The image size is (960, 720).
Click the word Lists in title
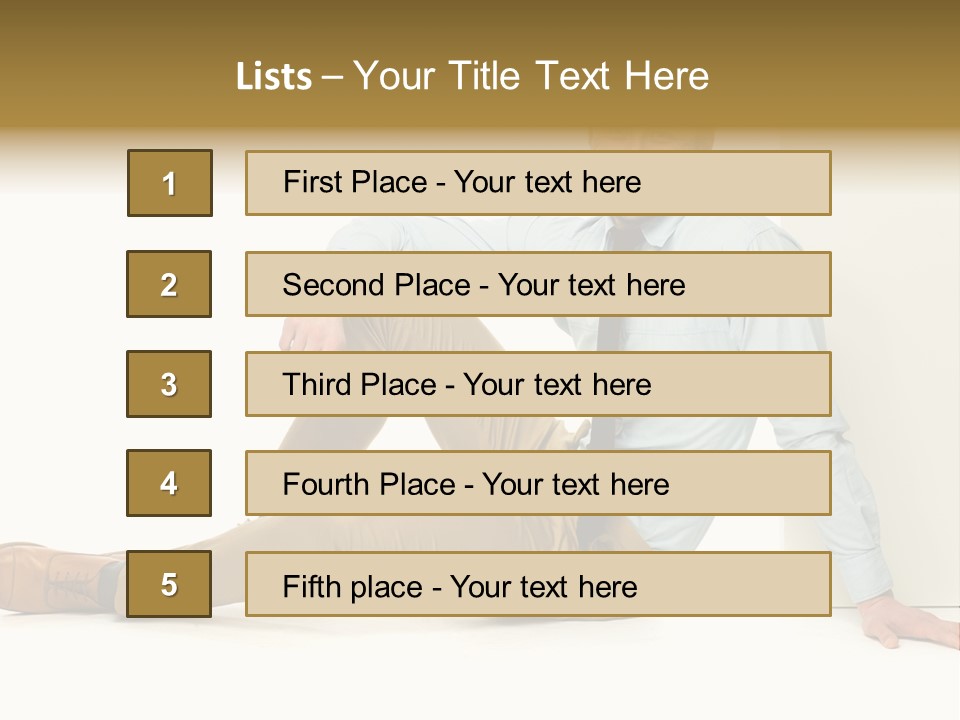point(274,77)
